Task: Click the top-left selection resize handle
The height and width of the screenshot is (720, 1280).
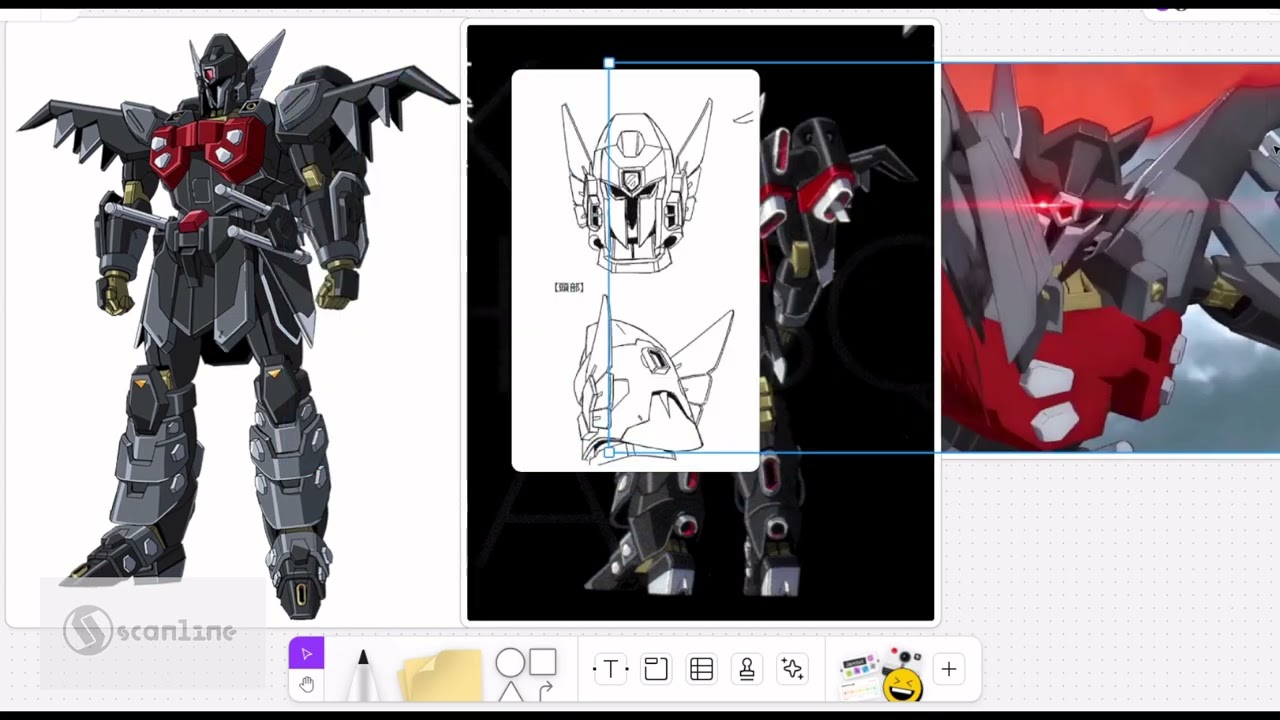Action: pos(609,63)
